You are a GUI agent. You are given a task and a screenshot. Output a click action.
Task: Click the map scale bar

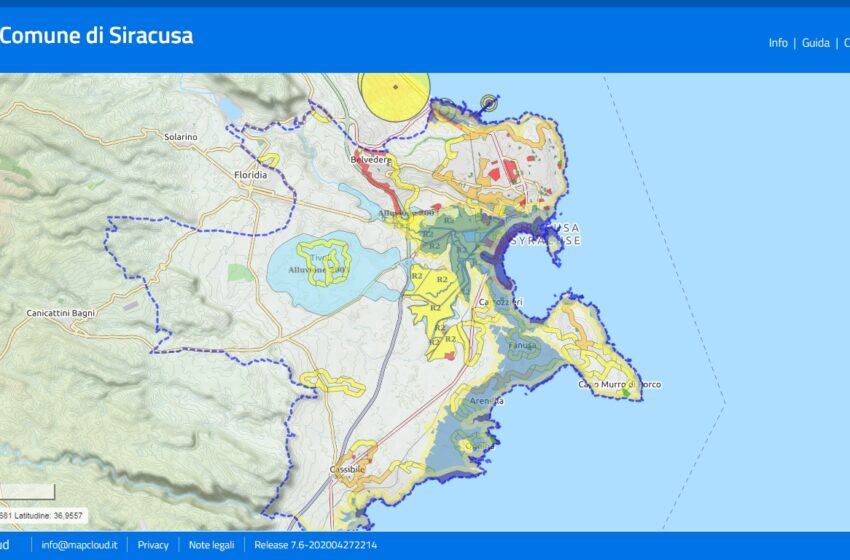[x=27, y=491]
